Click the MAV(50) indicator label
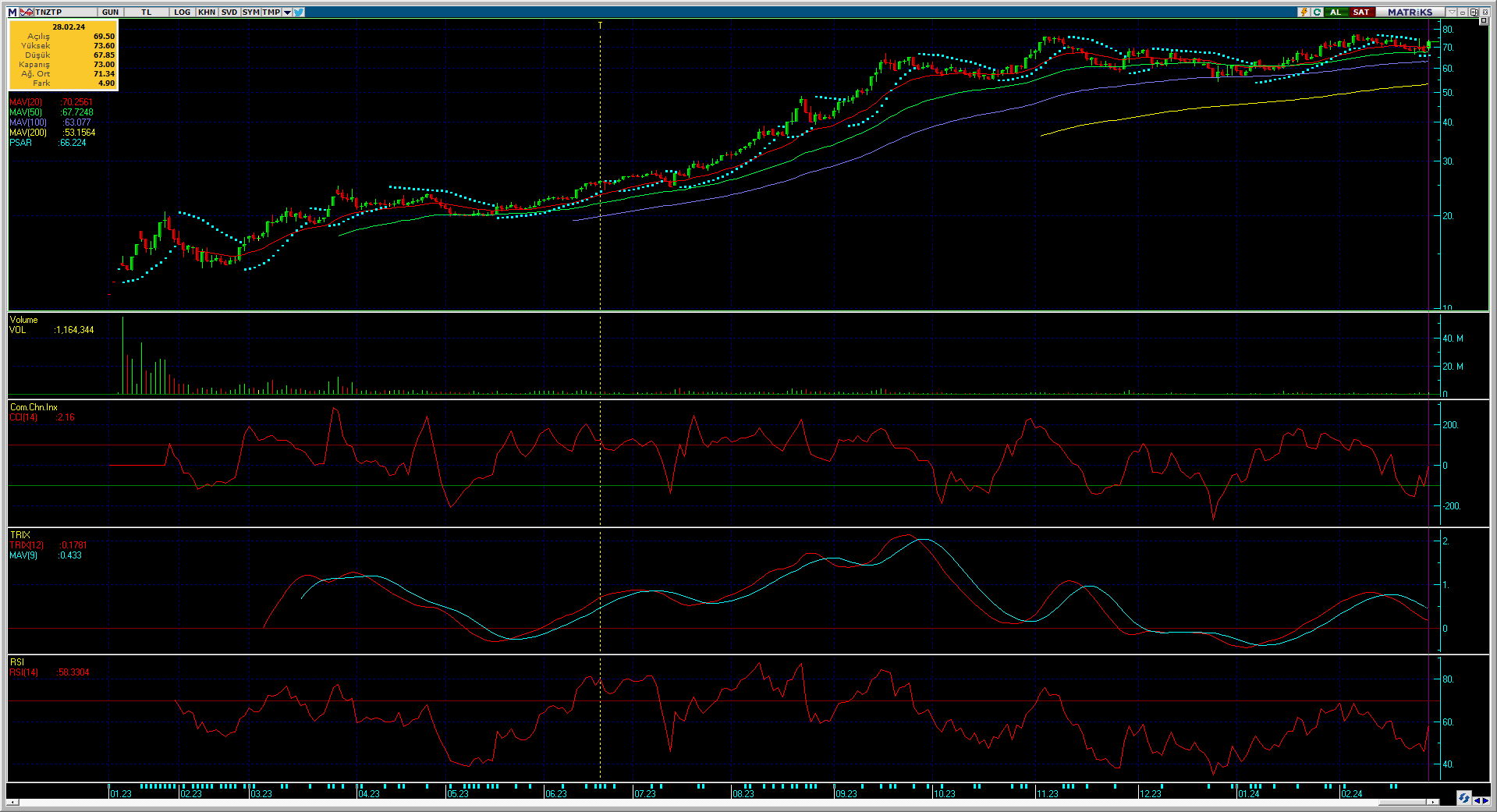 coord(27,112)
